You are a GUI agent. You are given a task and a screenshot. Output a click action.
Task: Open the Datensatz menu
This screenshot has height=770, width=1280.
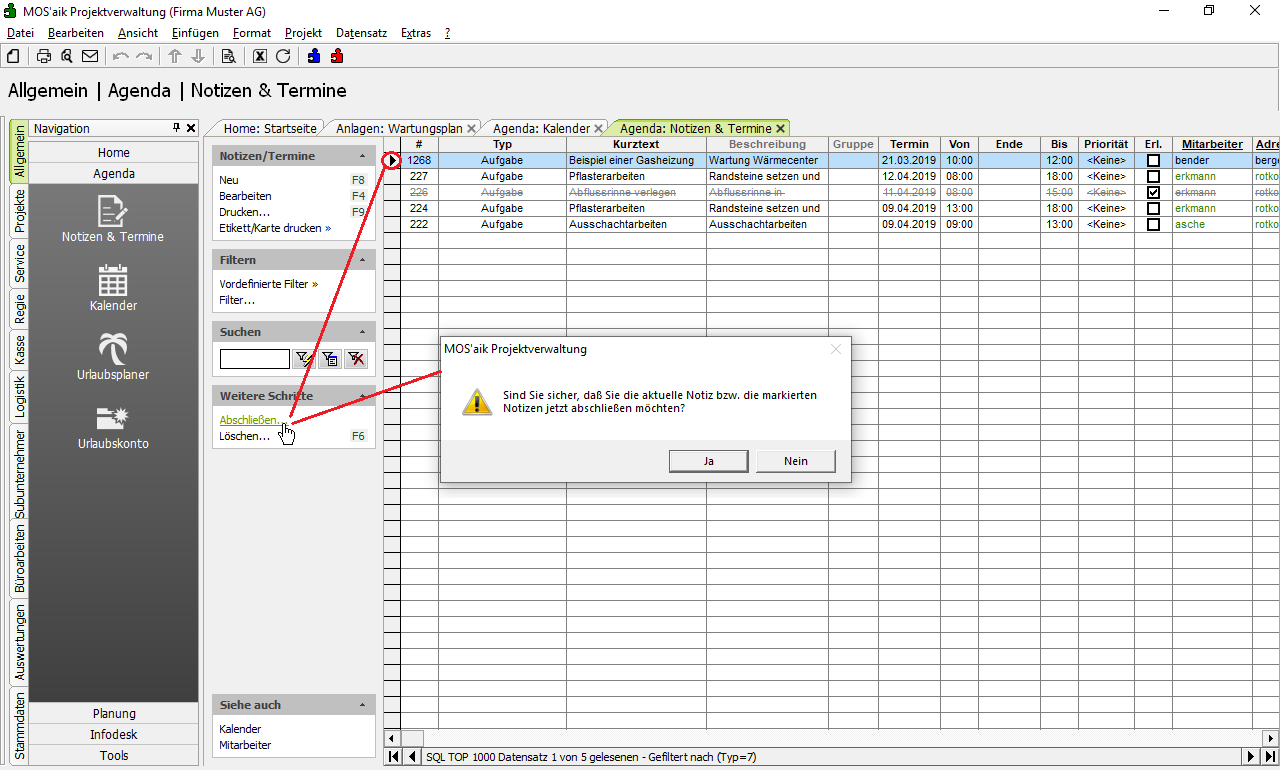(361, 33)
